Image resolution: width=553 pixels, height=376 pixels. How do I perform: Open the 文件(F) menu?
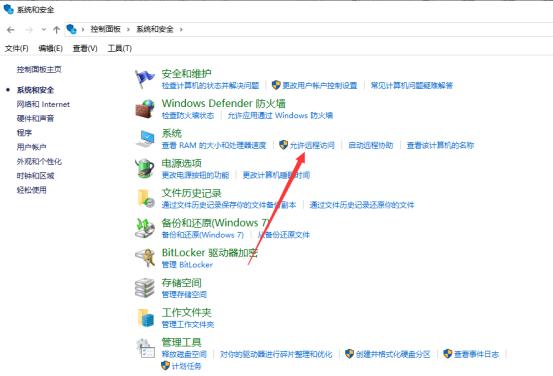click(17, 49)
